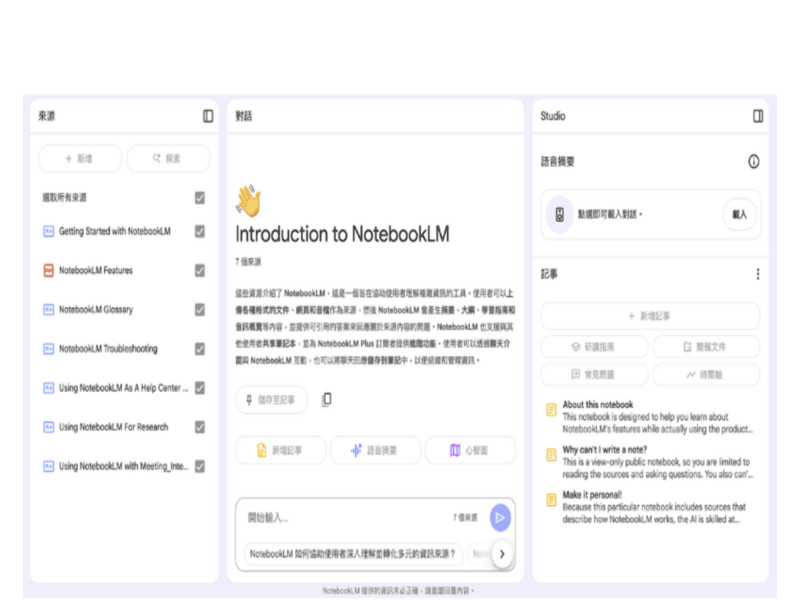Click Using NotebookLM For Research document icon

point(48,427)
